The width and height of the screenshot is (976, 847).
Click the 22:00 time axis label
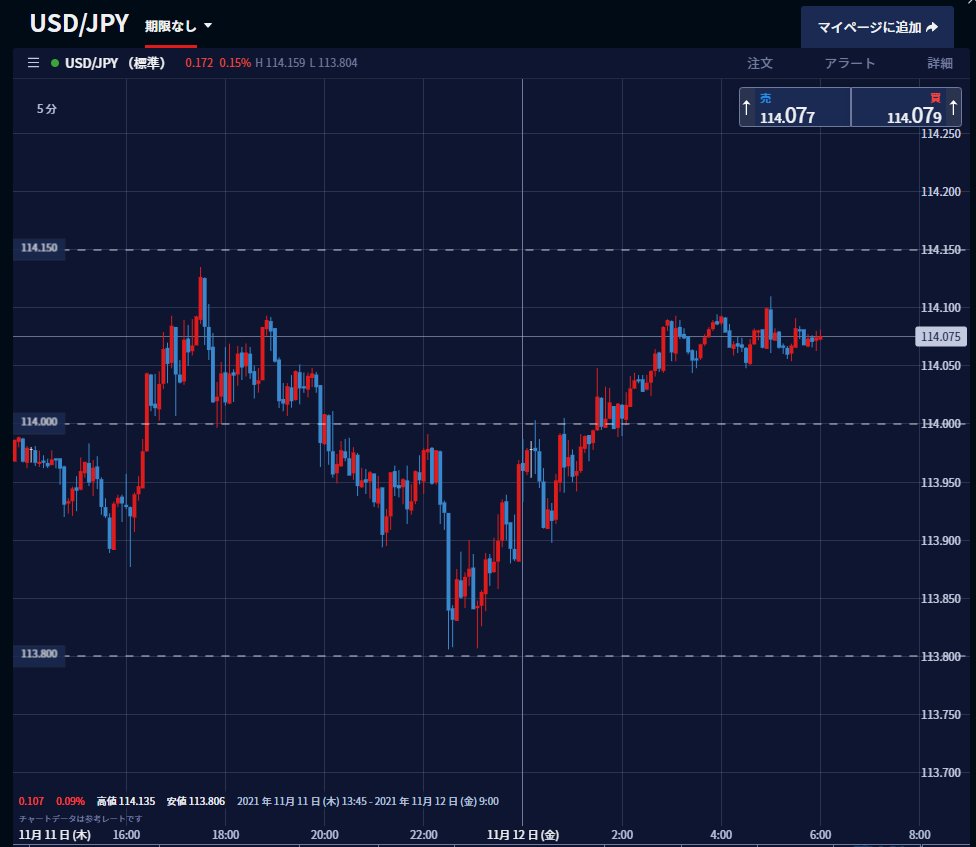click(x=424, y=835)
